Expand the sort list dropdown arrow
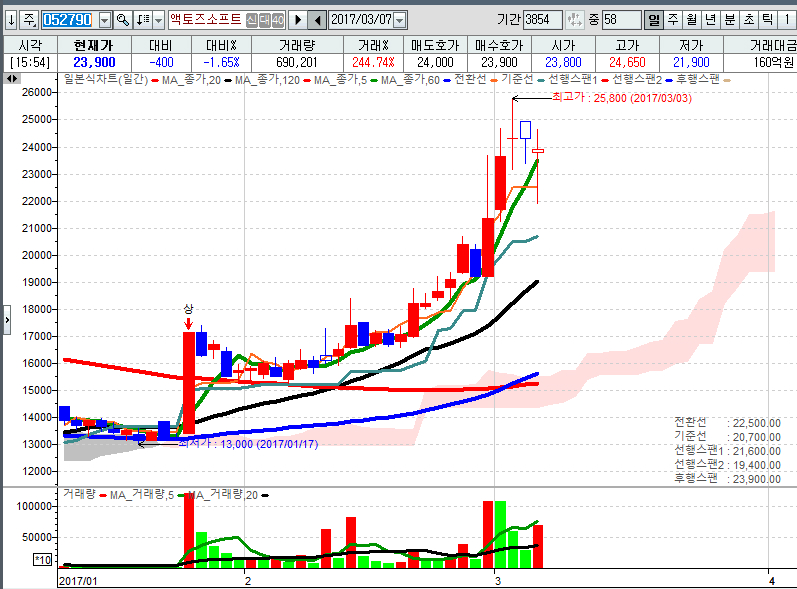 158,19
